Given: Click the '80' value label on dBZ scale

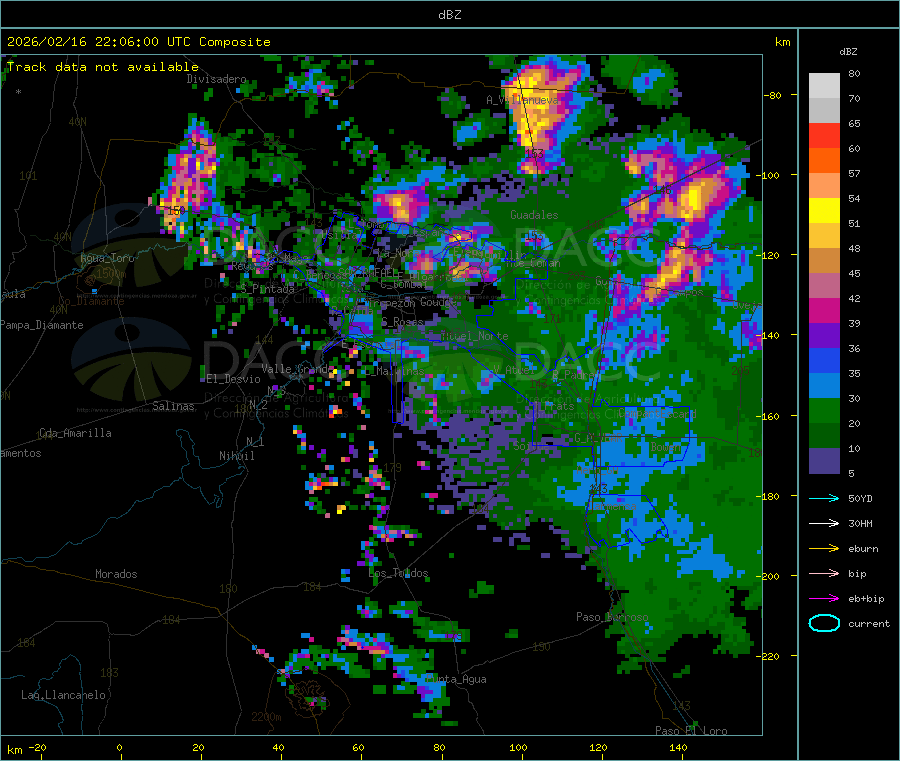Looking at the screenshot, I should [x=854, y=73].
